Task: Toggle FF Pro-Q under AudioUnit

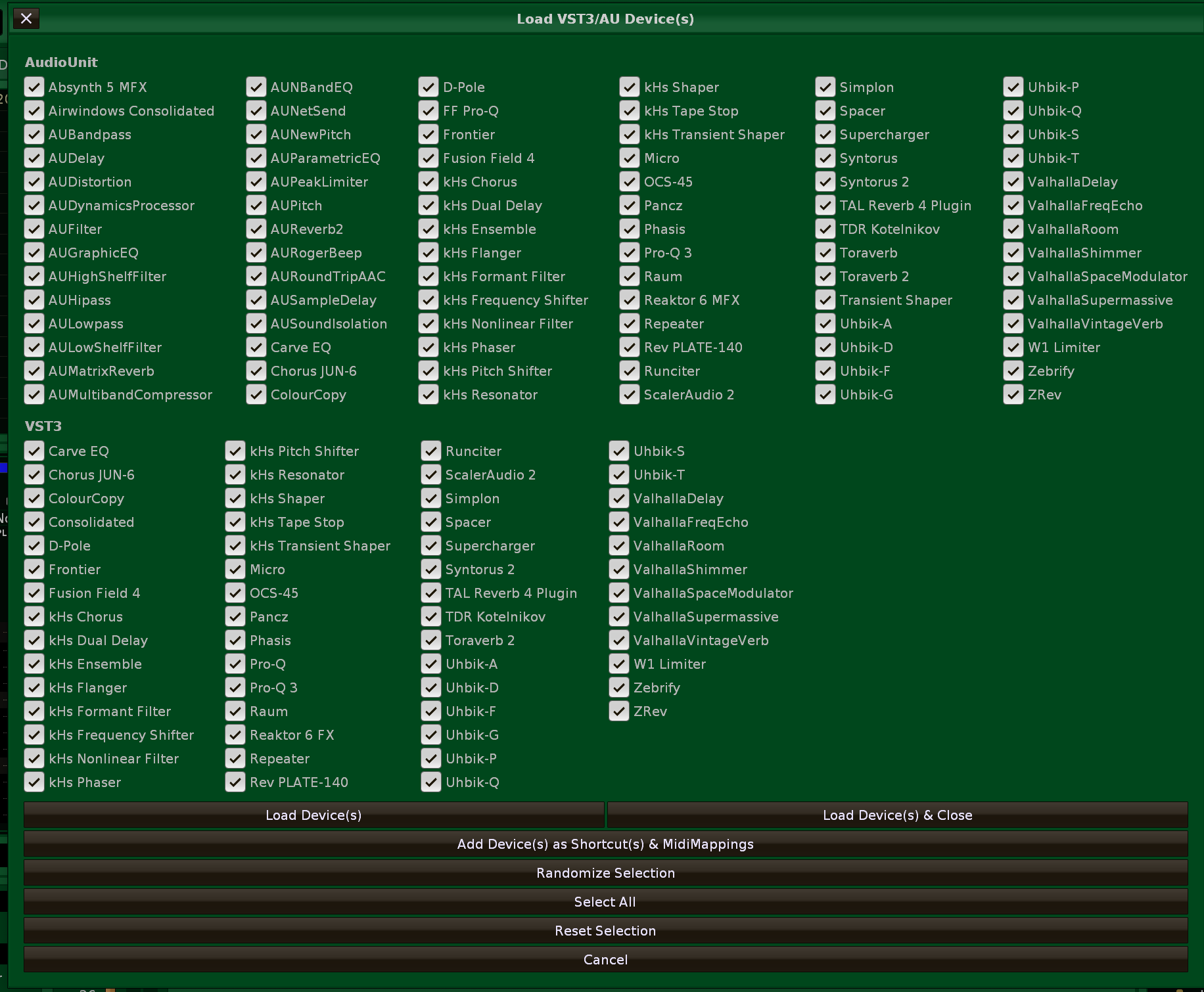Action: [428, 111]
